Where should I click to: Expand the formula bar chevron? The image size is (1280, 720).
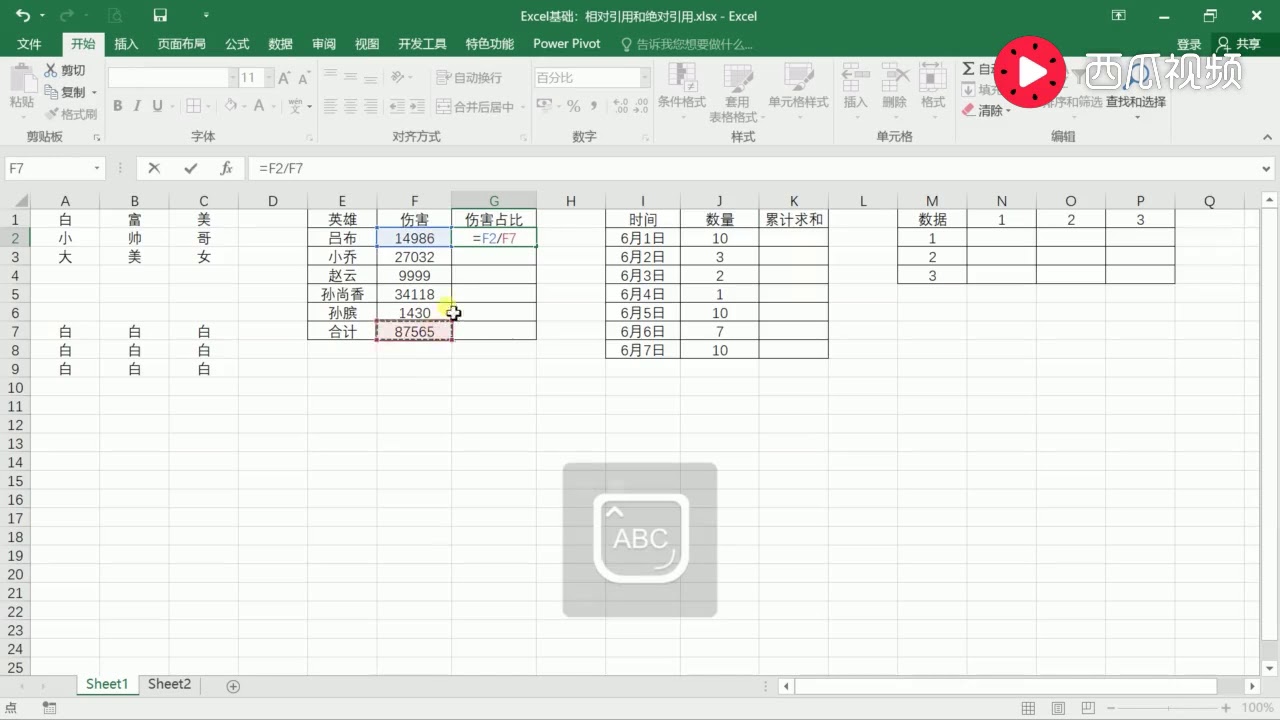tap(1267, 169)
